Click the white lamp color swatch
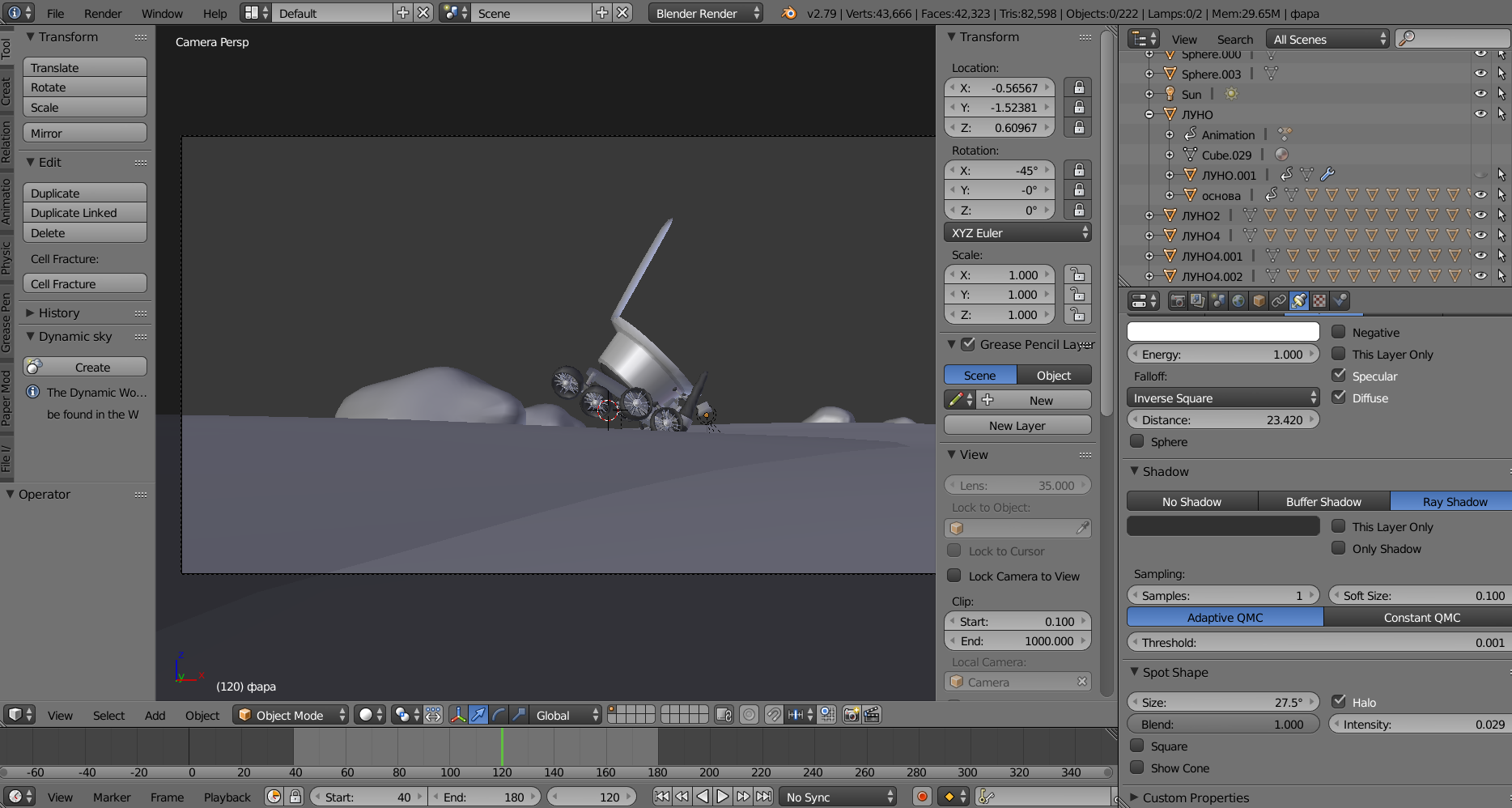The height and width of the screenshot is (808, 1512). tap(1223, 332)
